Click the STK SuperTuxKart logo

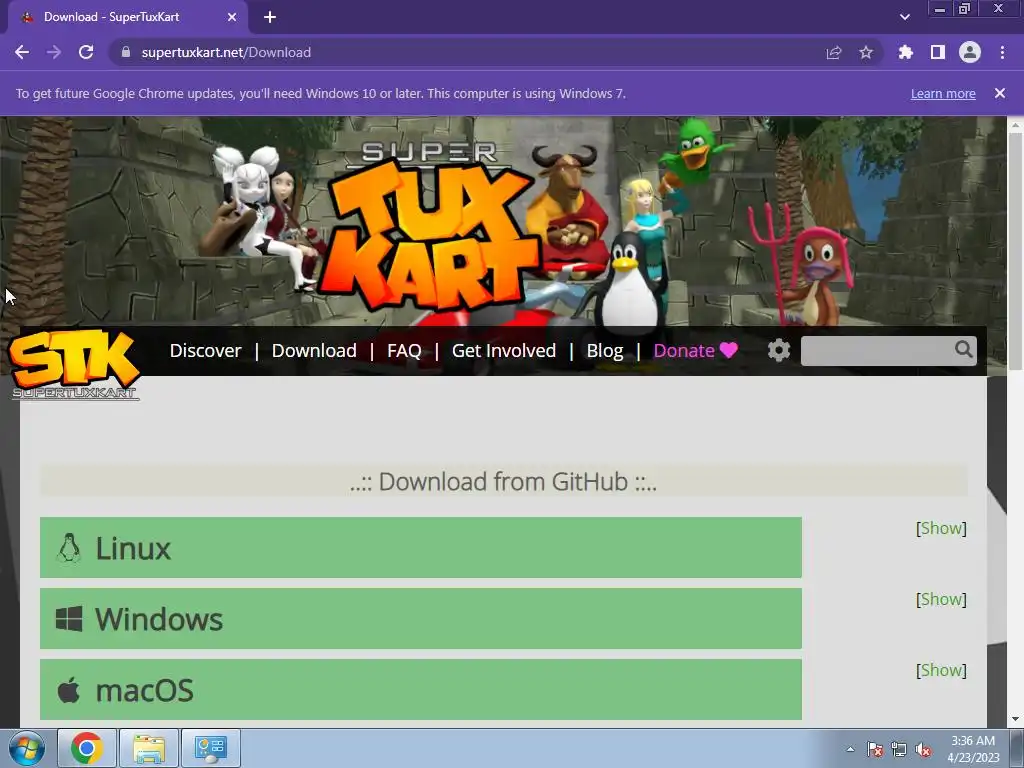pos(74,364)
